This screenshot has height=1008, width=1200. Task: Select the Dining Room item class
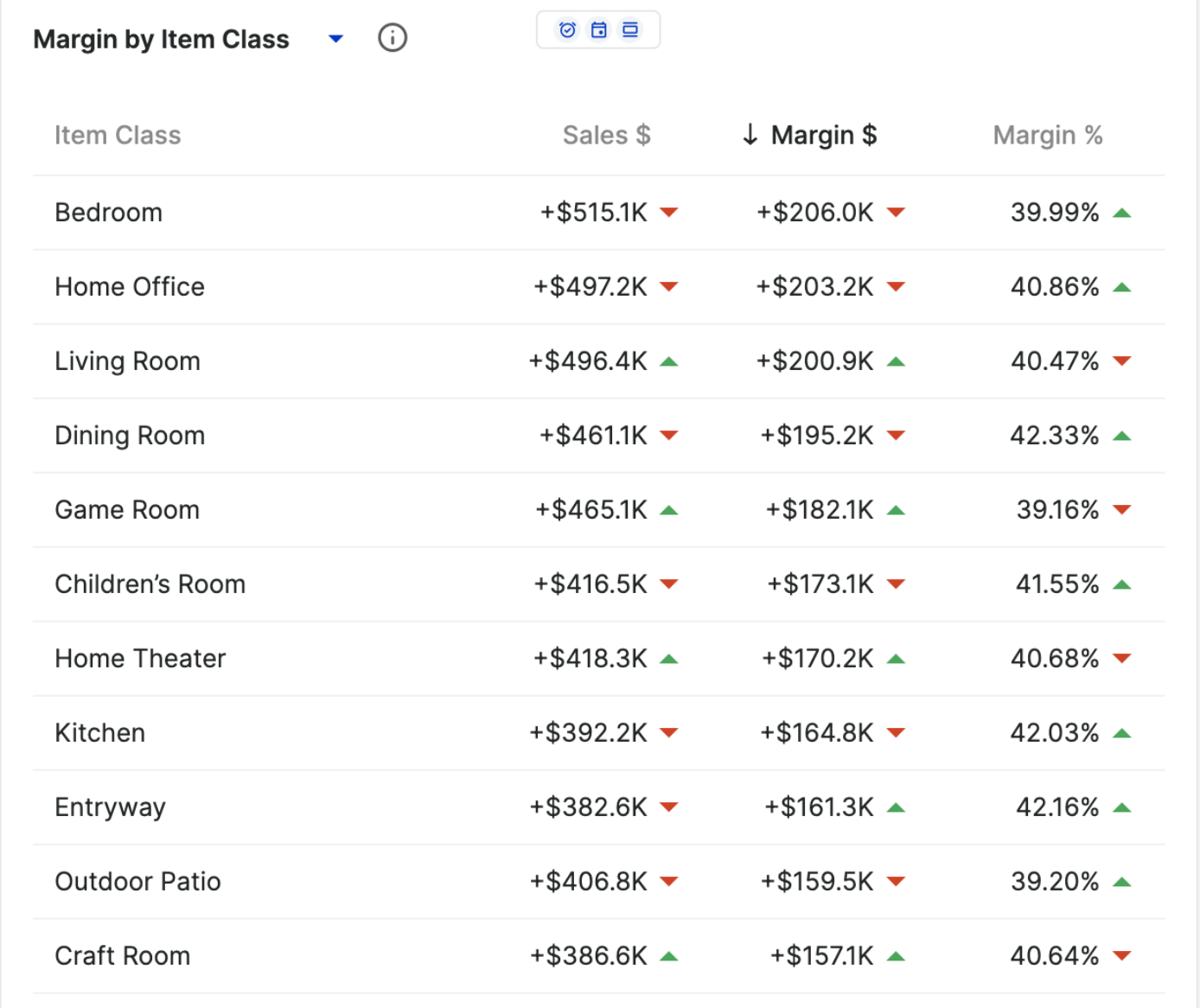pyautogui.click(x=130, y=436)
